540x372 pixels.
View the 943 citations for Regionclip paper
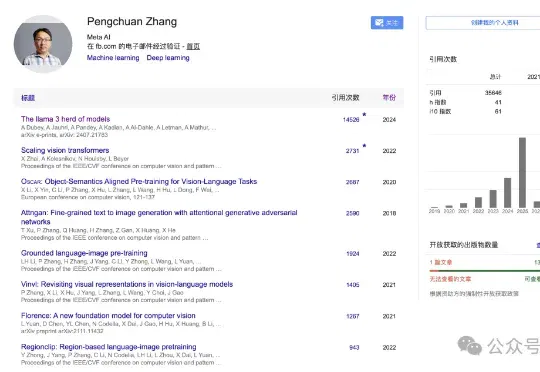pyautogui.click(x=354, y=348)
